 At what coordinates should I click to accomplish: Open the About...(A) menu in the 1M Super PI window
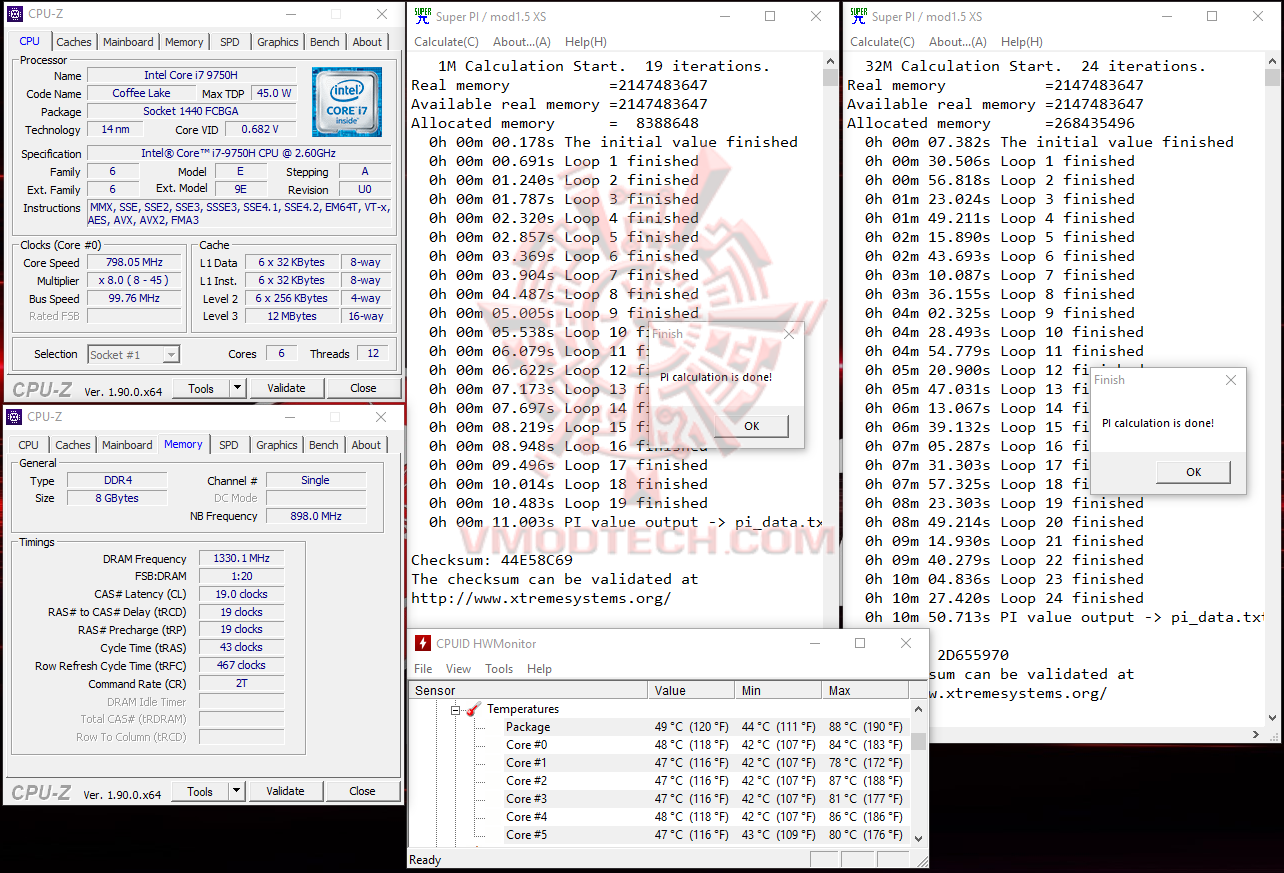[522, 42]
